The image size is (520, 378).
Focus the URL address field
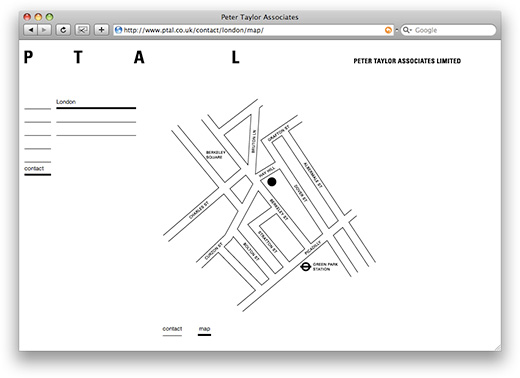point(253,30)
